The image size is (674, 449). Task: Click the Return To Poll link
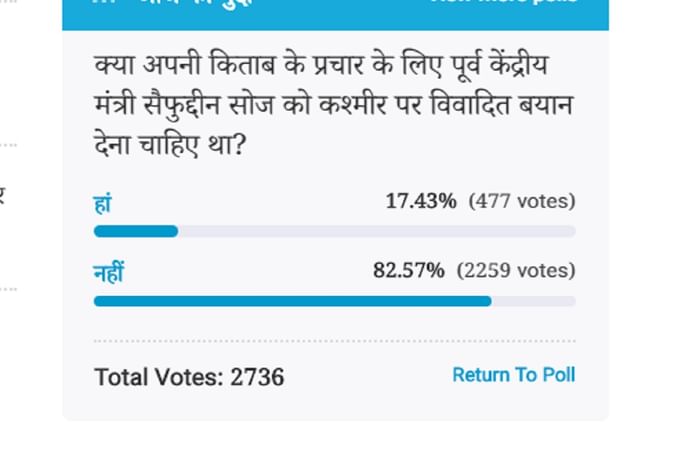coord(513,375)
